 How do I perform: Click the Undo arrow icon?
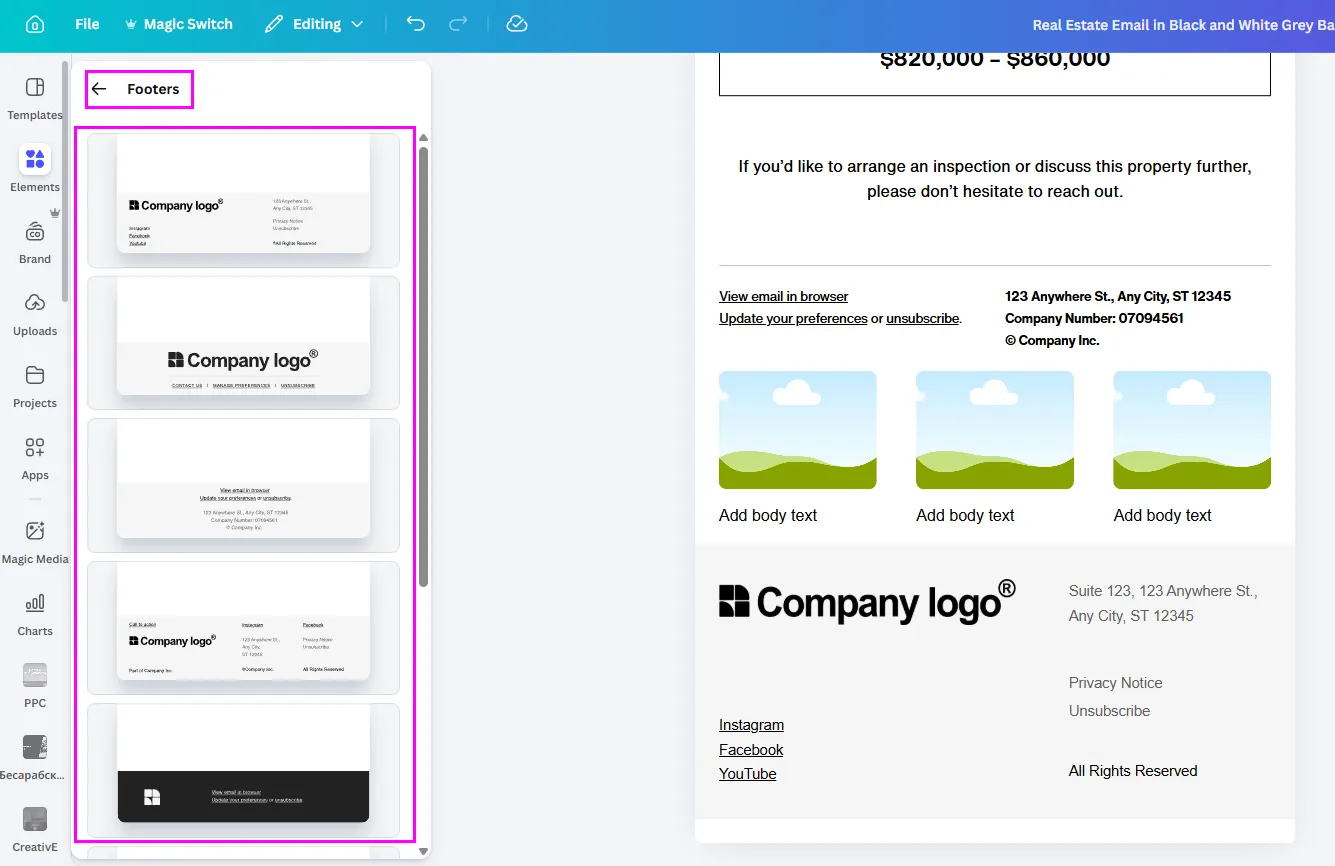click(x=416, y=24)
